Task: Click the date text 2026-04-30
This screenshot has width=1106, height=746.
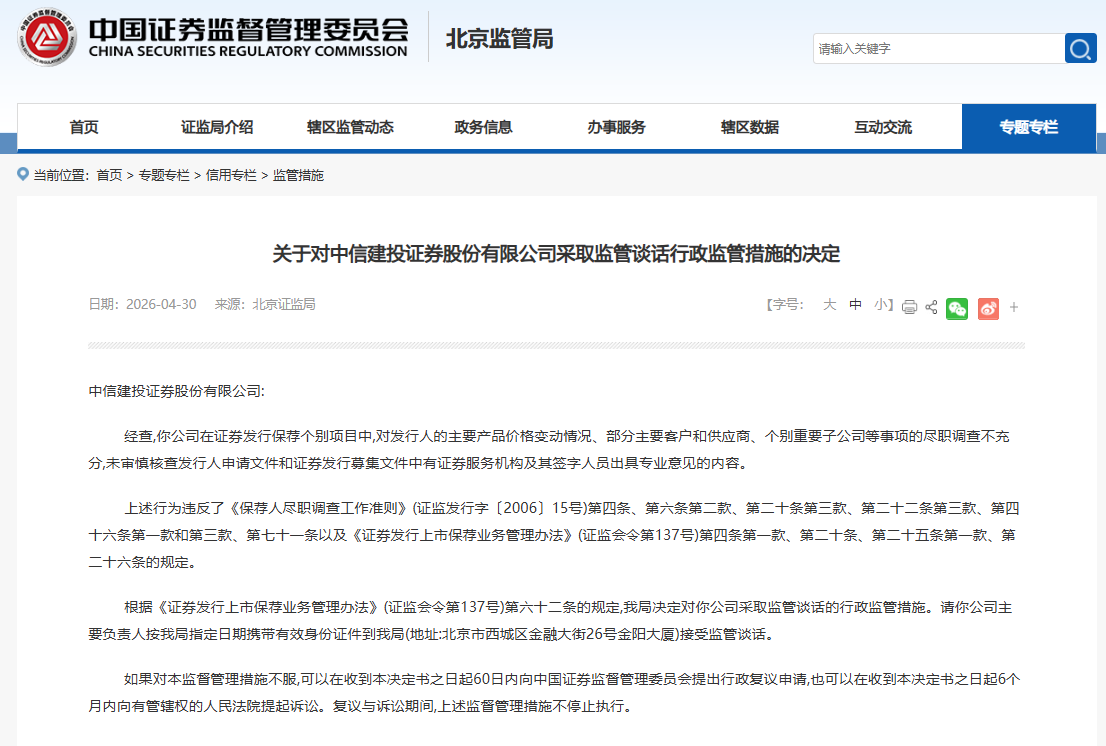Action: (161, 305)
